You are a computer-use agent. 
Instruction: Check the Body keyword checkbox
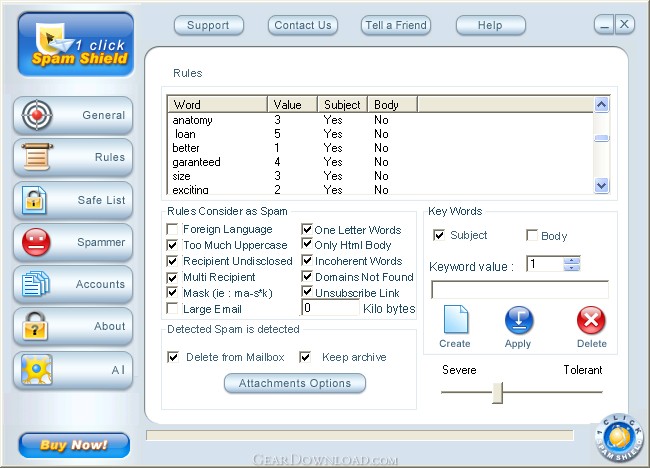pos(532,235)
